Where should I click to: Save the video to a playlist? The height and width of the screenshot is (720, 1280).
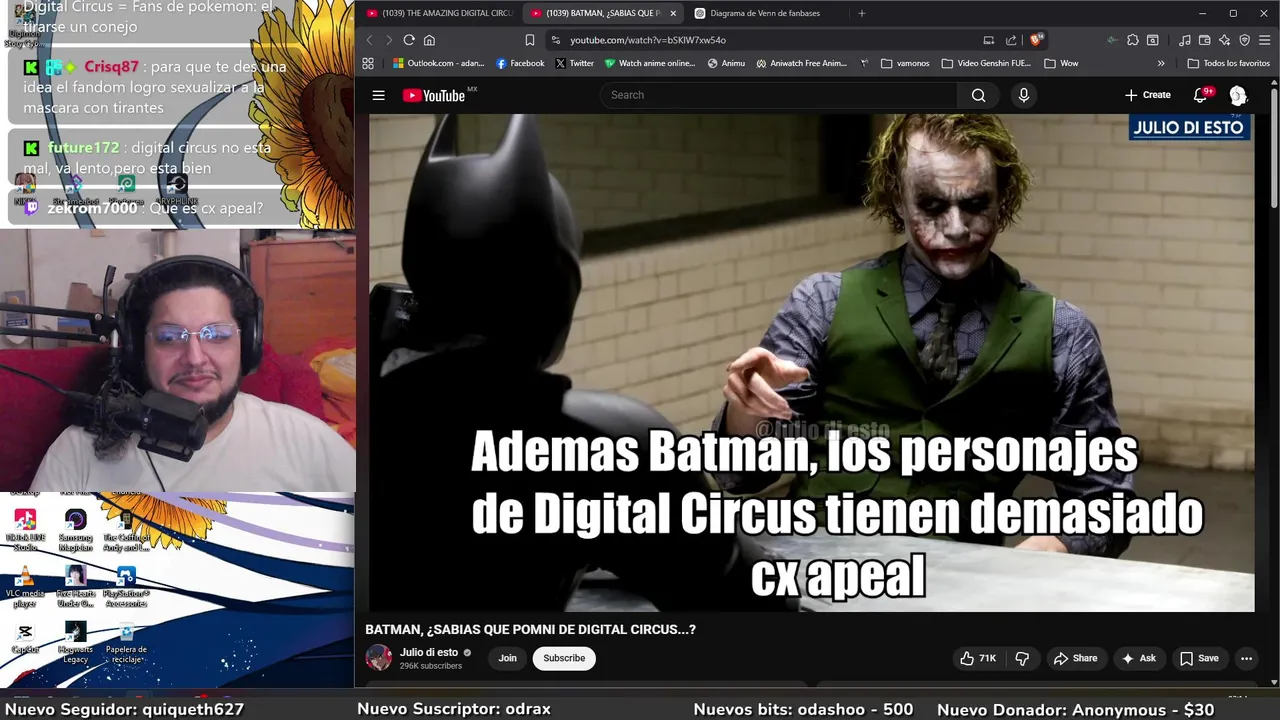coord(1199,658)
